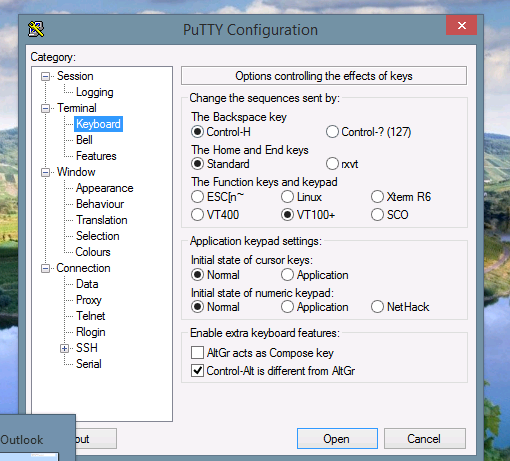Open the Proxy category
The width and height of the screenshot is (510, 461).
pyautogui.click(x=89, y=300)
